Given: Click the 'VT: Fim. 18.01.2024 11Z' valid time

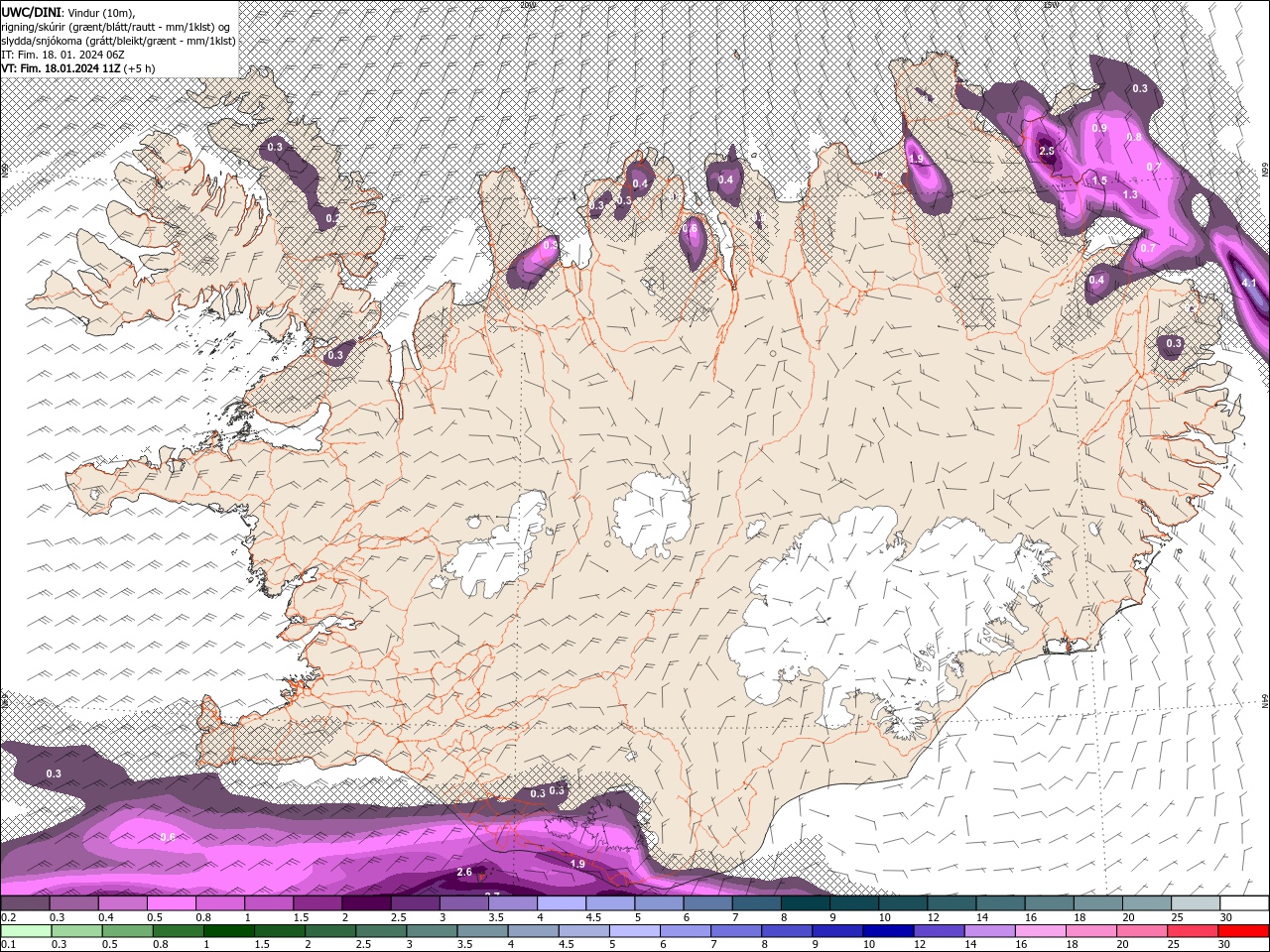Looking at the screenshot, I should (62, 68).
